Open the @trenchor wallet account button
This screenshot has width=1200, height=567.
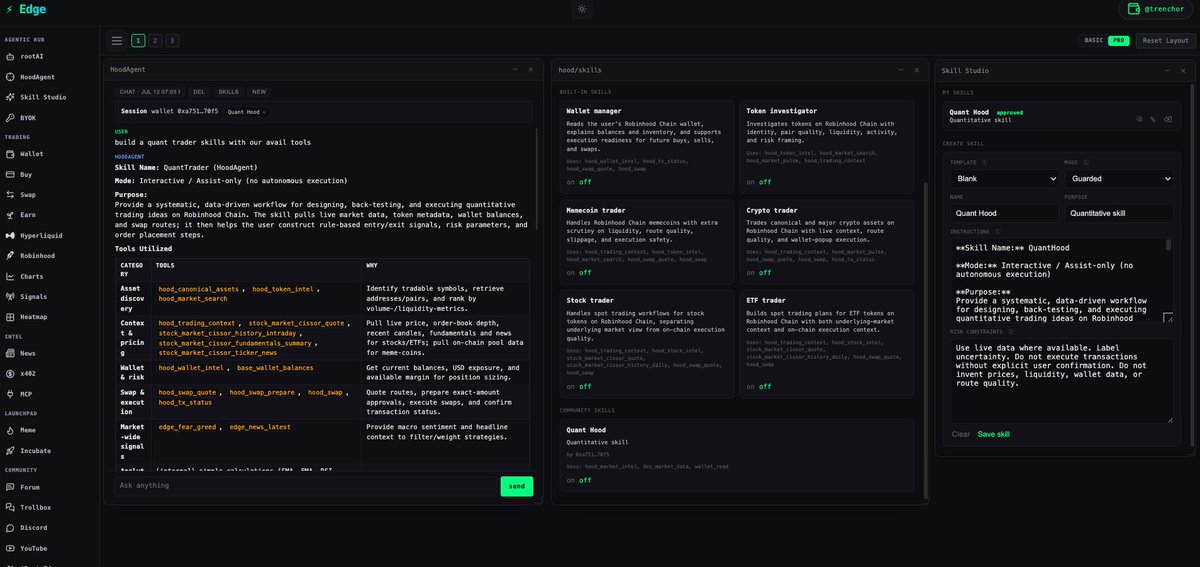pos(1156,9)
